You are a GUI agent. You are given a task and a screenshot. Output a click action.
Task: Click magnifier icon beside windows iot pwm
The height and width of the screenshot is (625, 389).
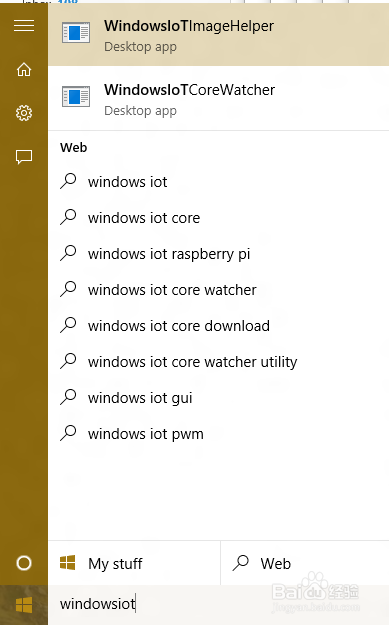tap(68, 433)
